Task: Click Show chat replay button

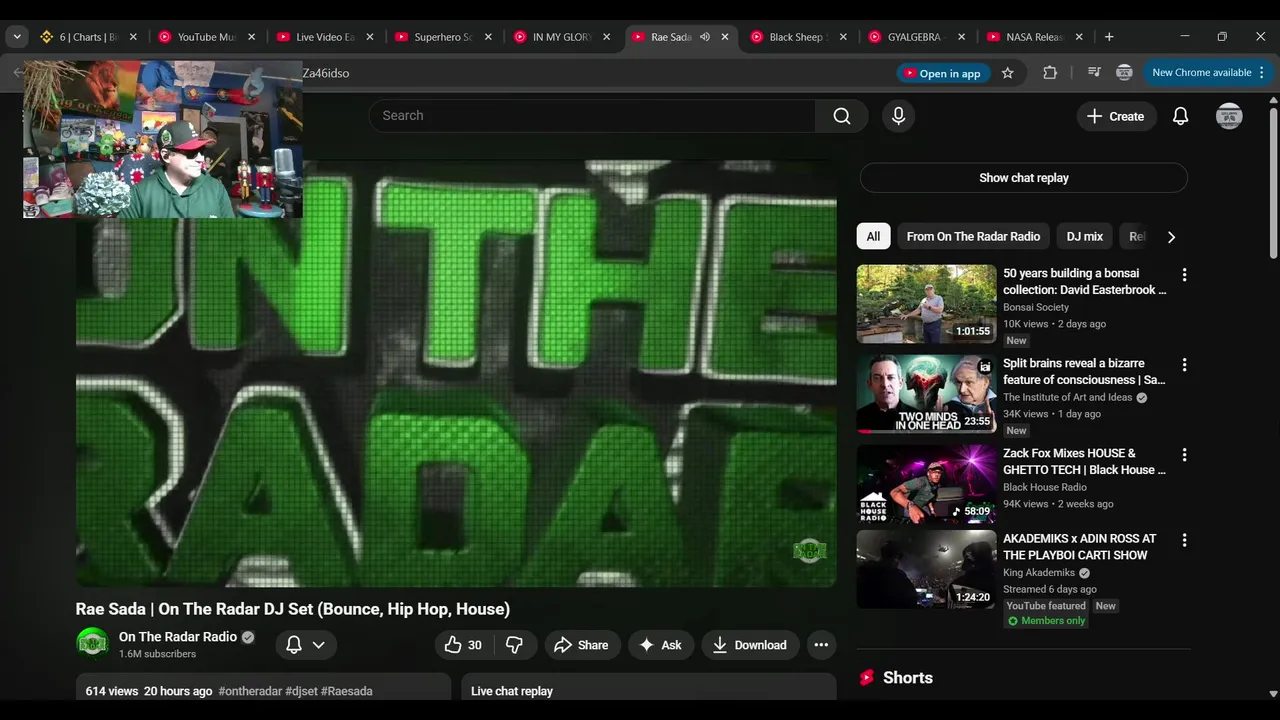Action: [1023, 178]
